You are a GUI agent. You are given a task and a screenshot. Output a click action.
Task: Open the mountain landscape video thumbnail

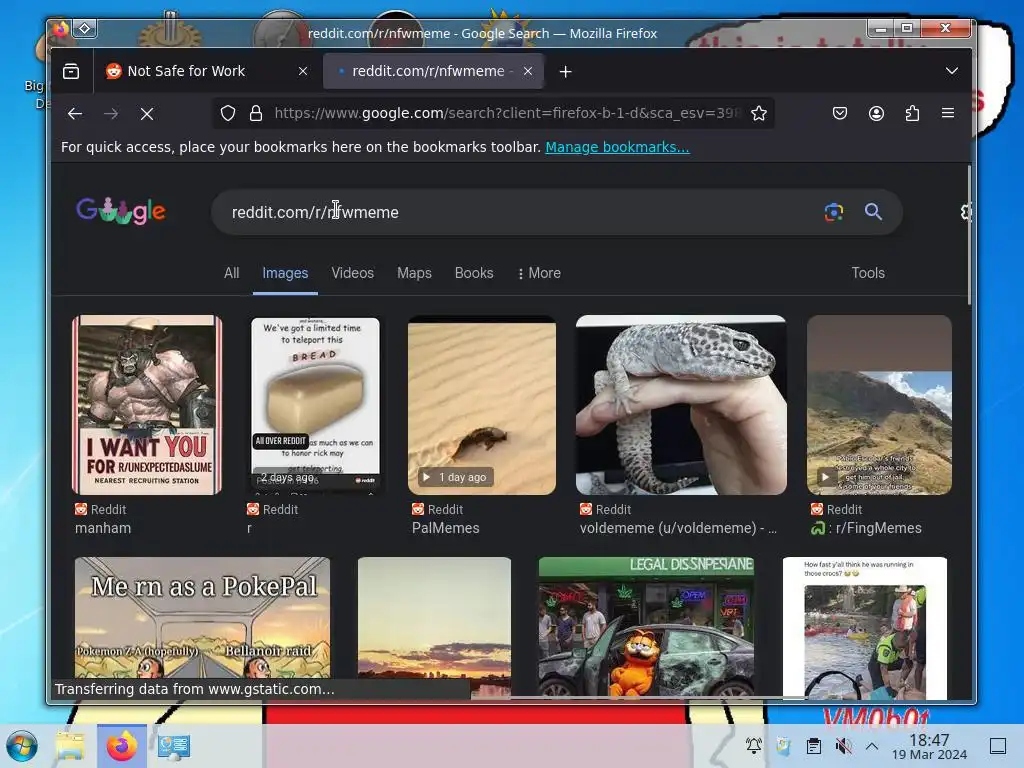pyautogui.click(x=879, y=405)
